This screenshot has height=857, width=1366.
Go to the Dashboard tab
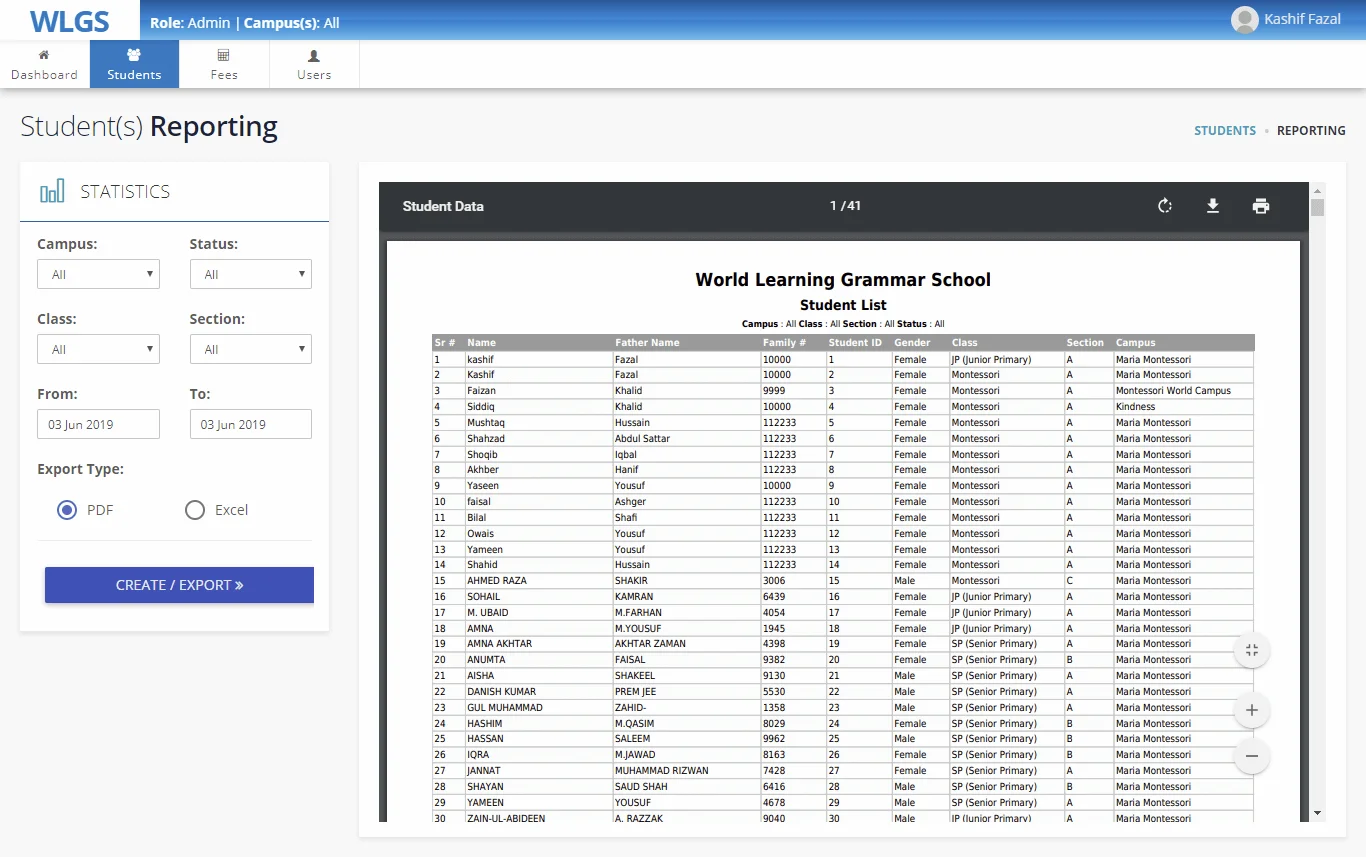pyautogui.click(x=44, y=65)
